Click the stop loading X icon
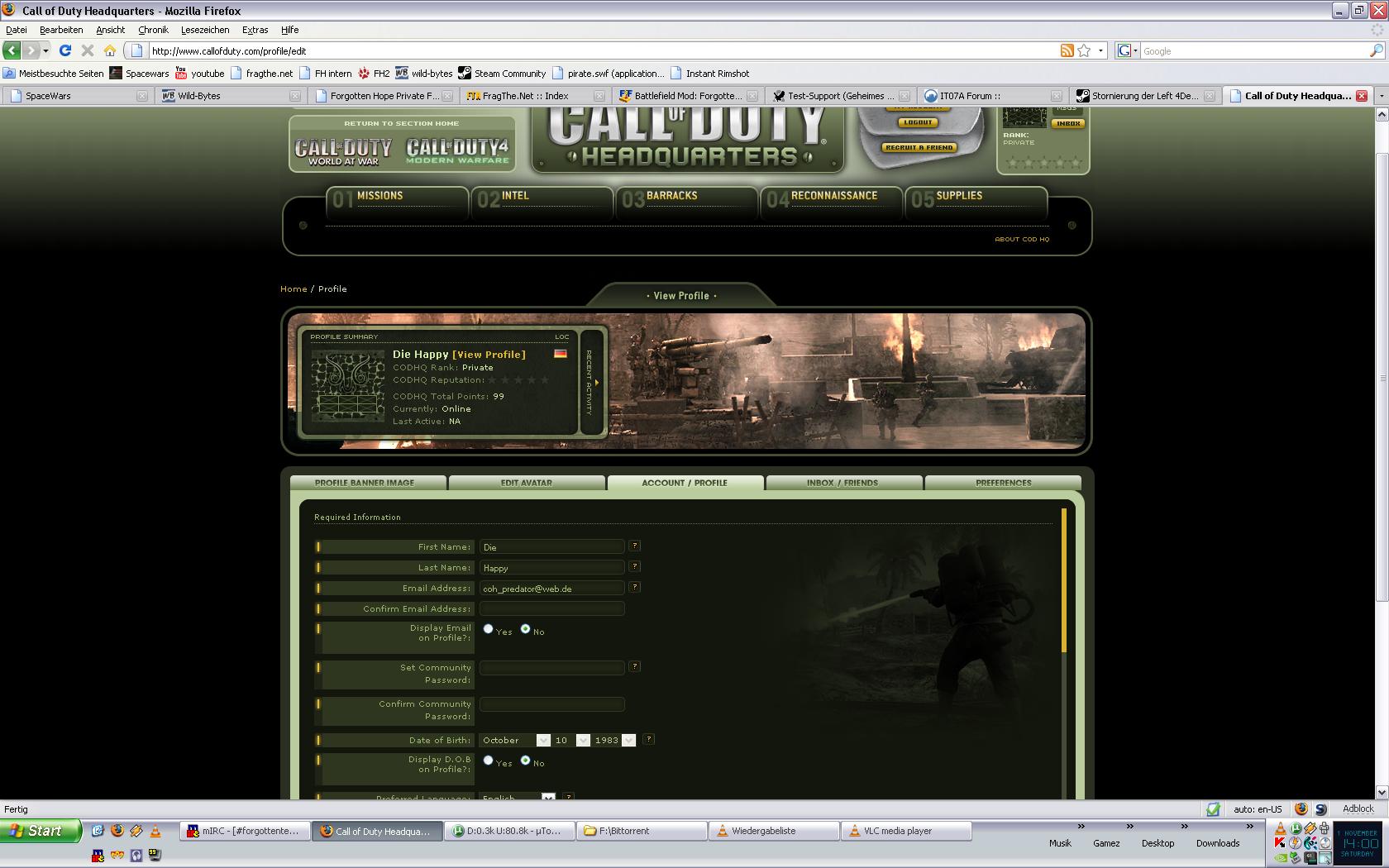1389x868 pixels. click(x=87, y=50)
